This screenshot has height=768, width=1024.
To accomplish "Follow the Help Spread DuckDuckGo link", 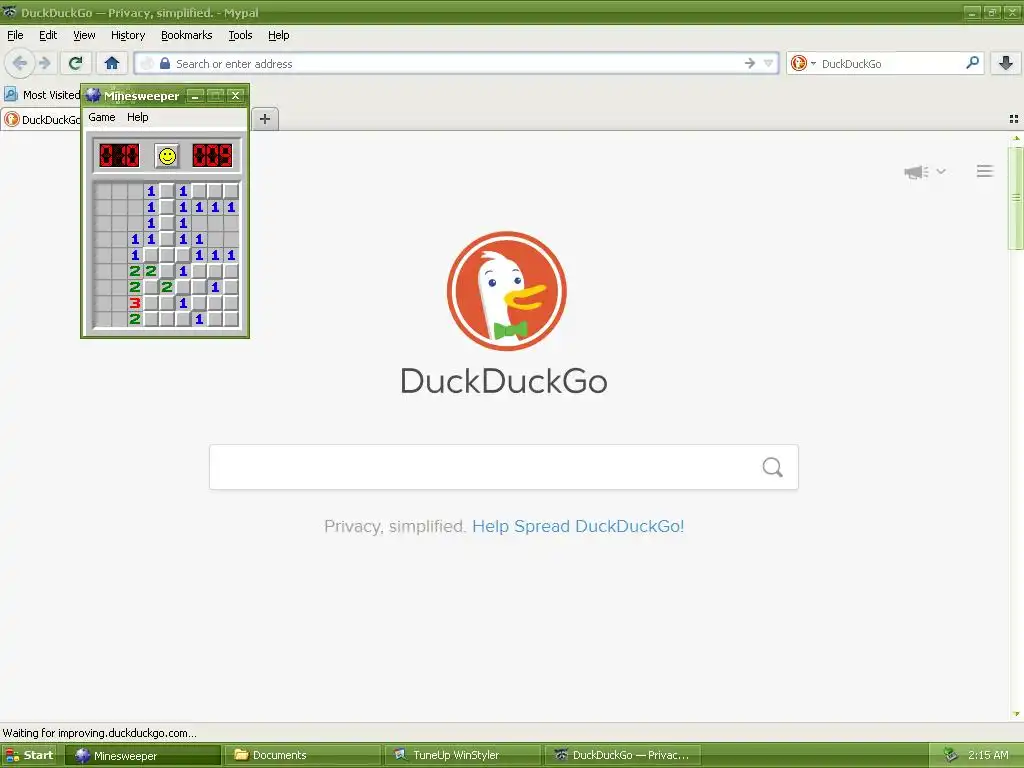I will pos(578,526).
